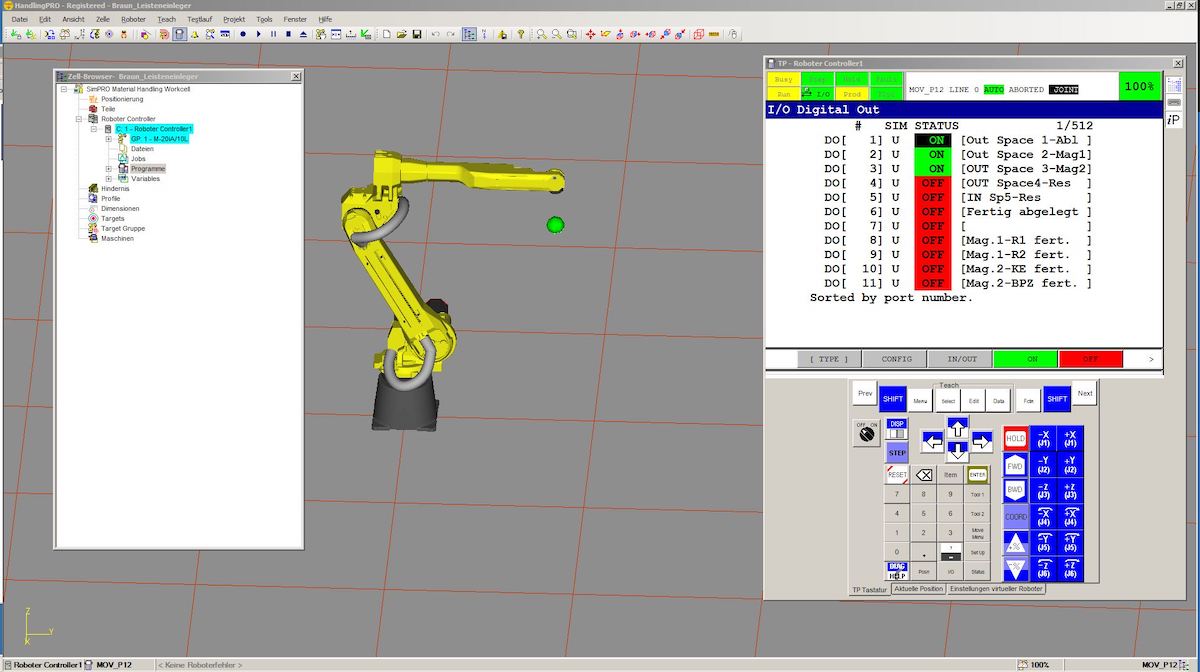The height and width of the screenshot is (672, 1200).
Task: Open the Testlauf menu
Action: coord(199,19)
